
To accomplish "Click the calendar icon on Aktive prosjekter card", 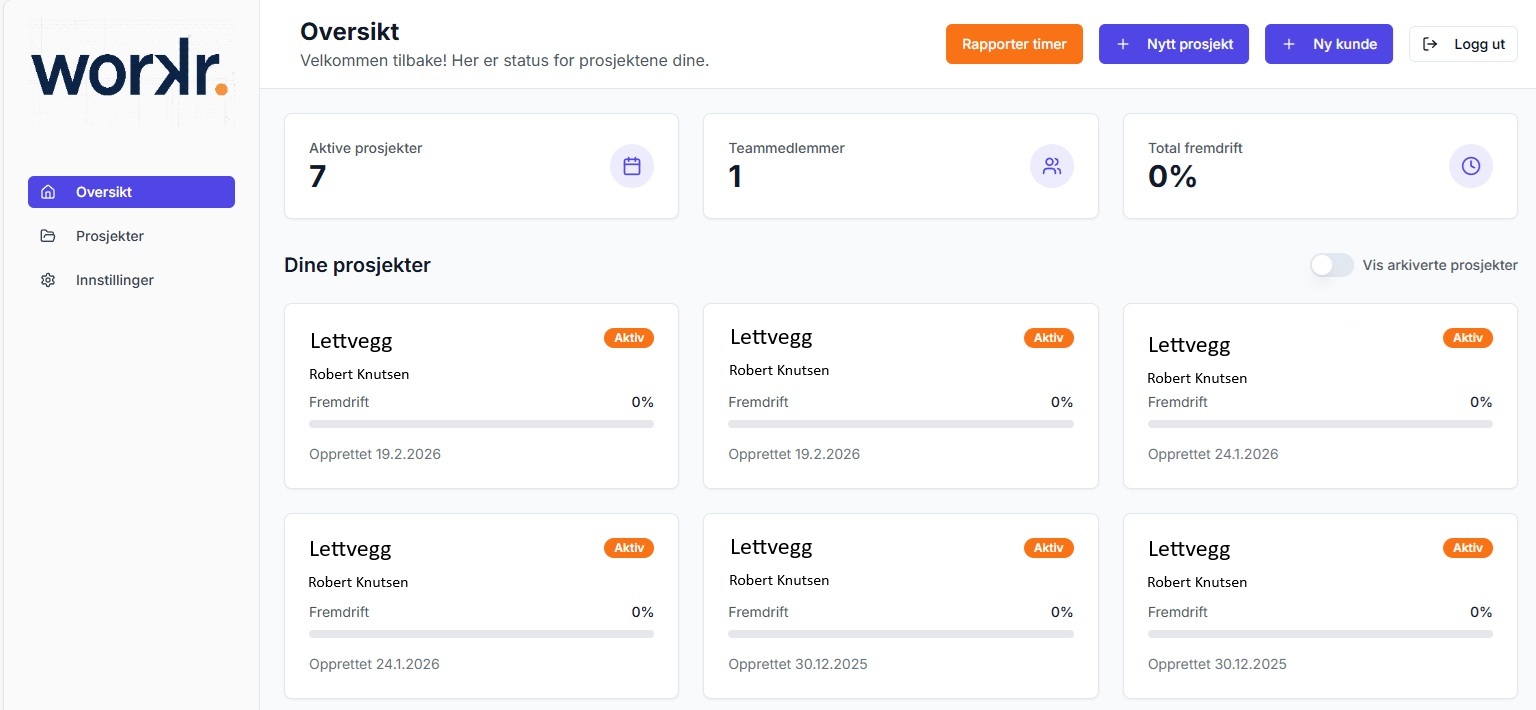I will [632, 166].
